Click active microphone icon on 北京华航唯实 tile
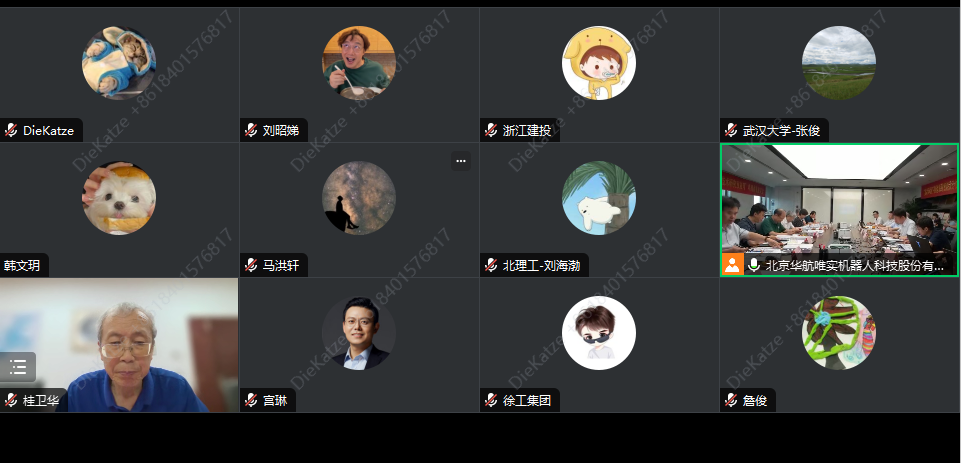Screen dimensions: 961x463 pyautogui.click(x=754, y=265)
